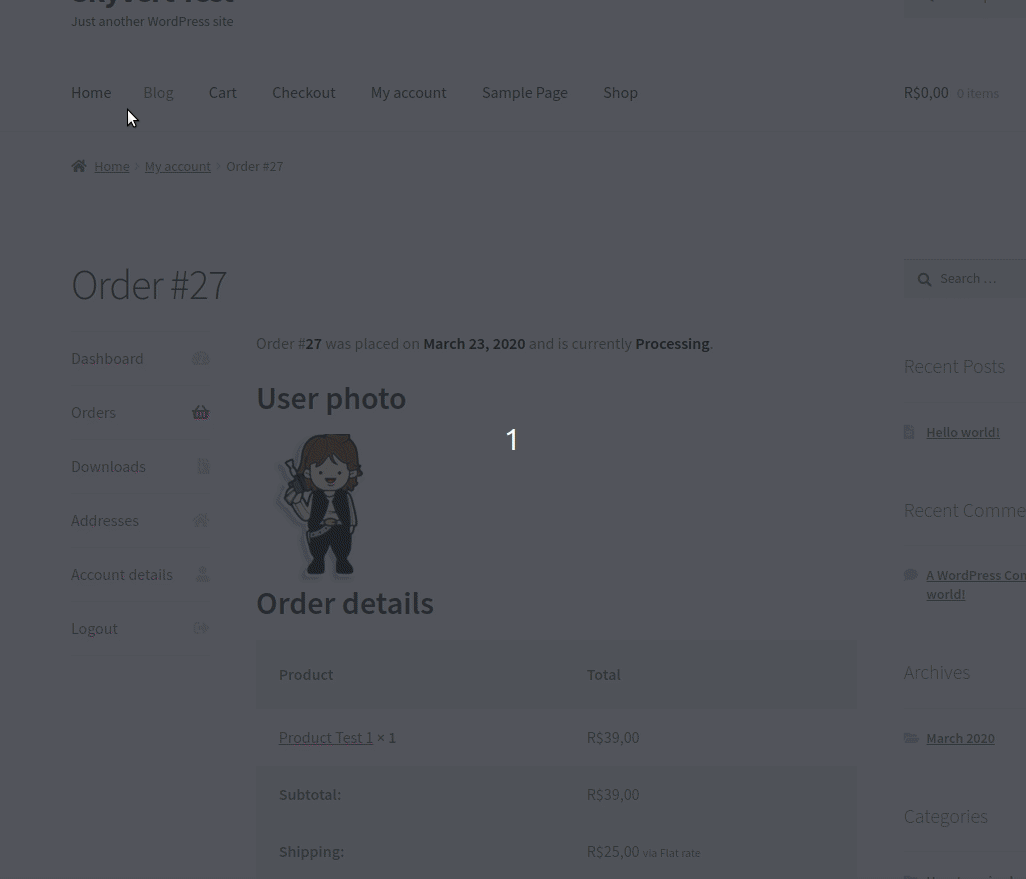Select the shipping R$25,00 value

(x=613, y=852)
